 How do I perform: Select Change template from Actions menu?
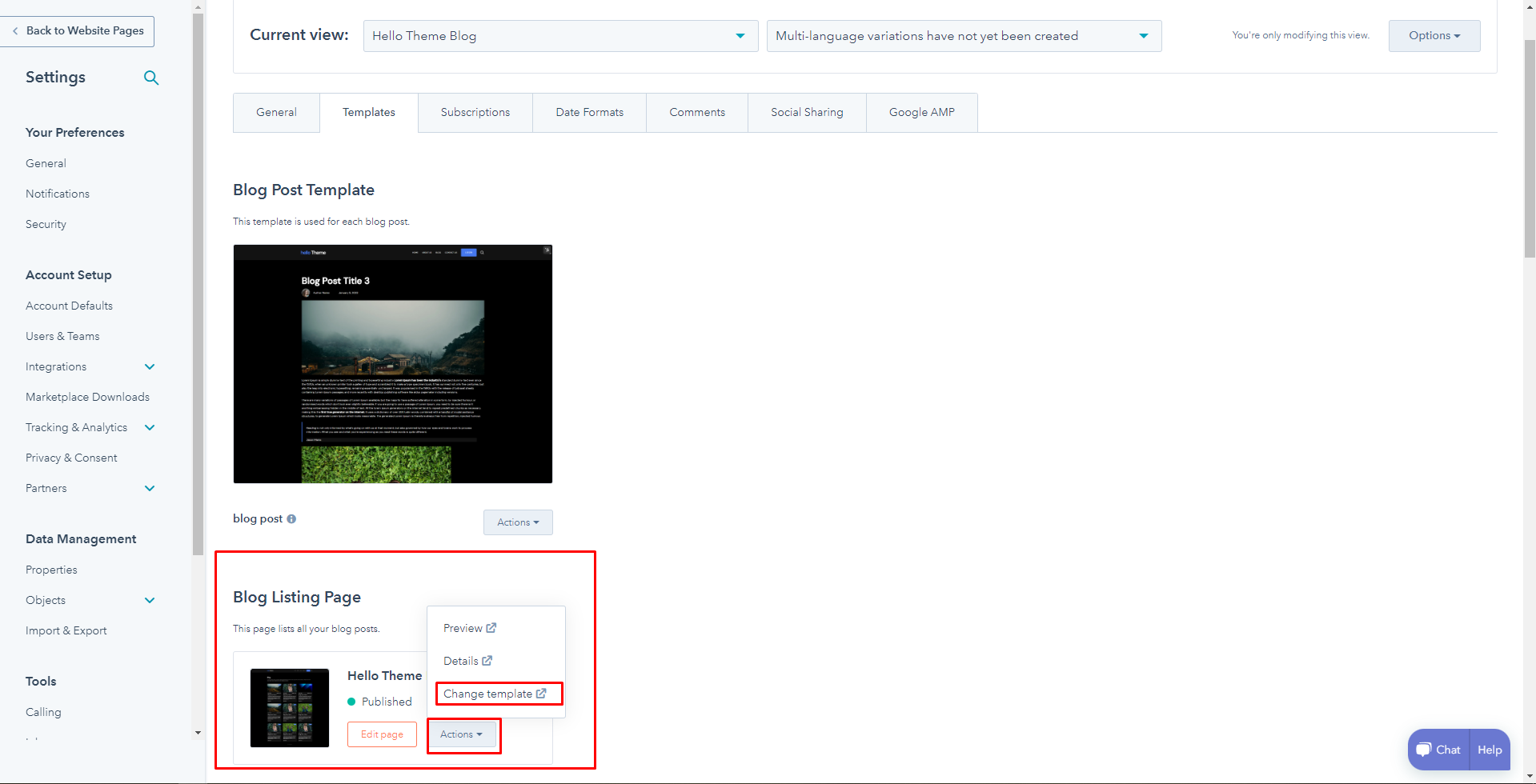[494, 694]
